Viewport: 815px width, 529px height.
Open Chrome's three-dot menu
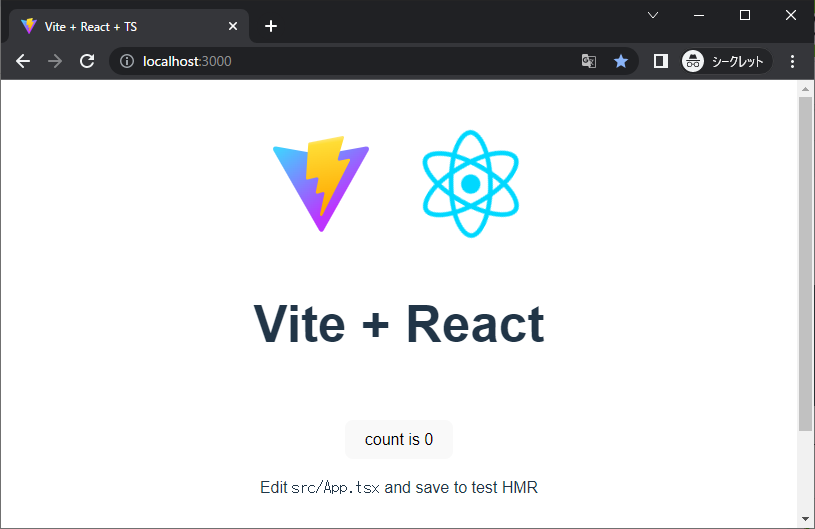coord(792,61)
